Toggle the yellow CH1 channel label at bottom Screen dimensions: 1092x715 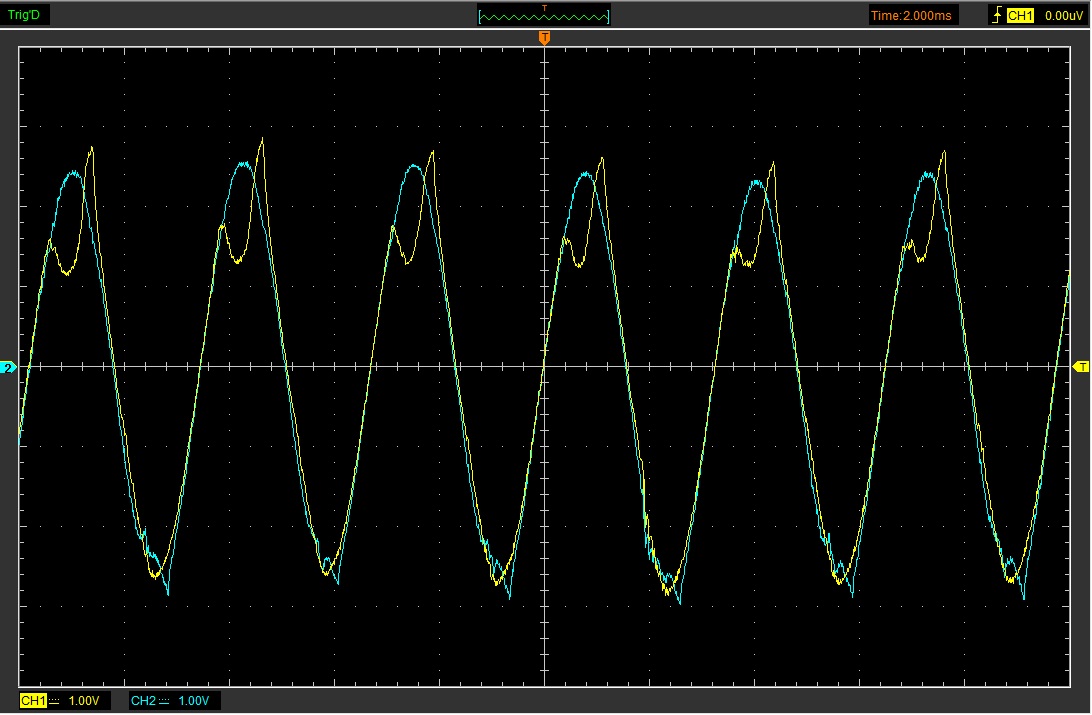click(33, 701)
